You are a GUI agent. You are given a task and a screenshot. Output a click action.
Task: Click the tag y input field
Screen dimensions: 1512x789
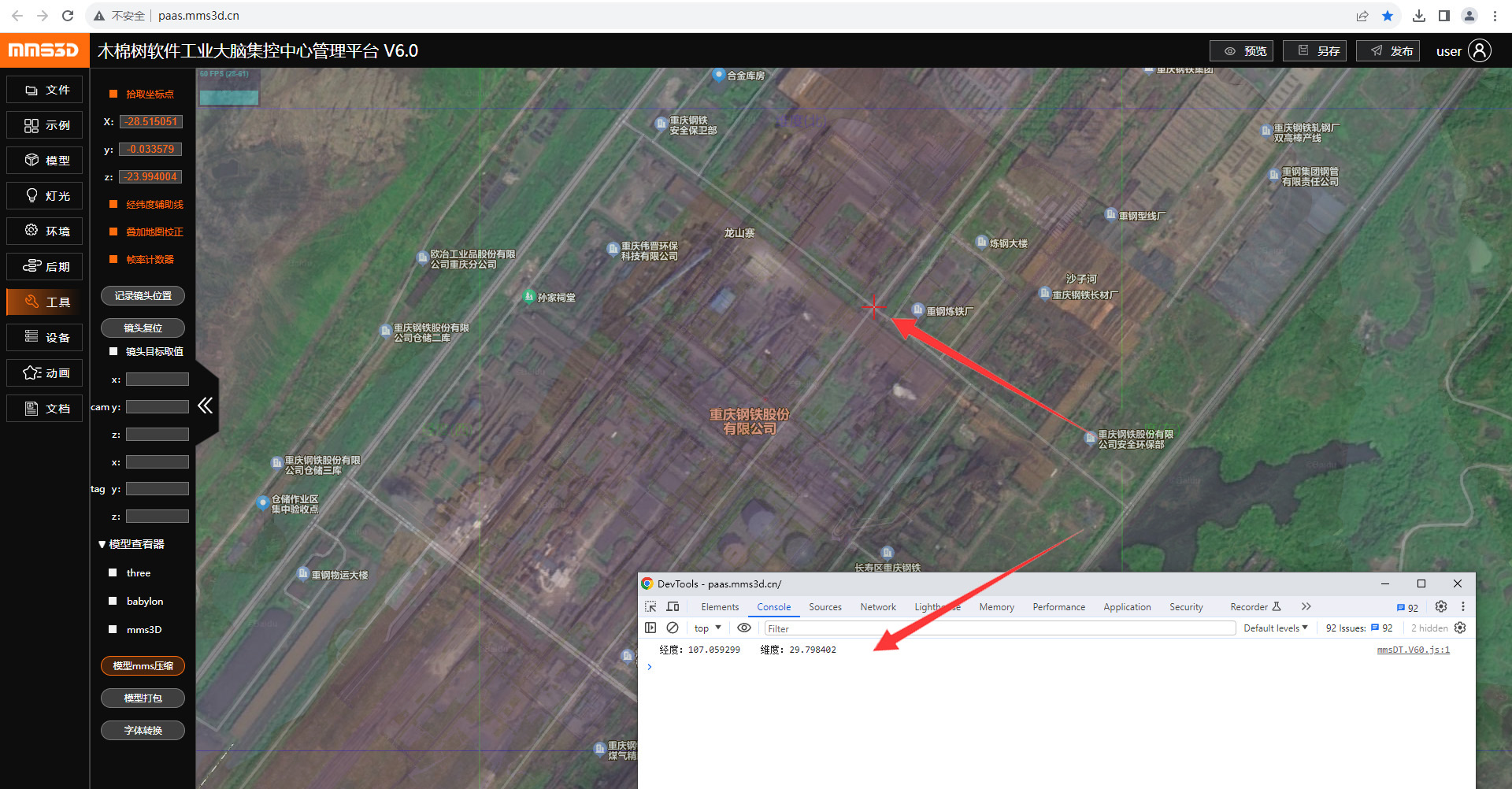coord(157,489)
